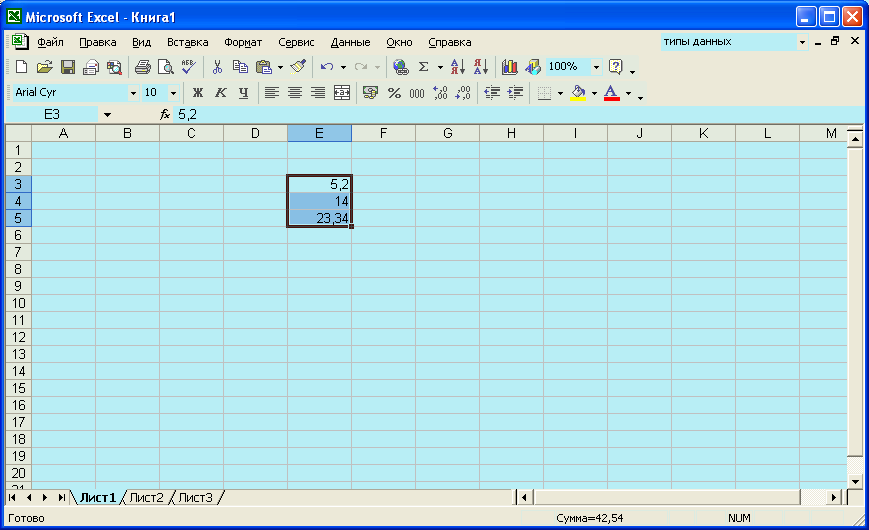This screenshot has width=869, height=530.
Task: Open a file using folder icon
Action: (x=44, y=67)
